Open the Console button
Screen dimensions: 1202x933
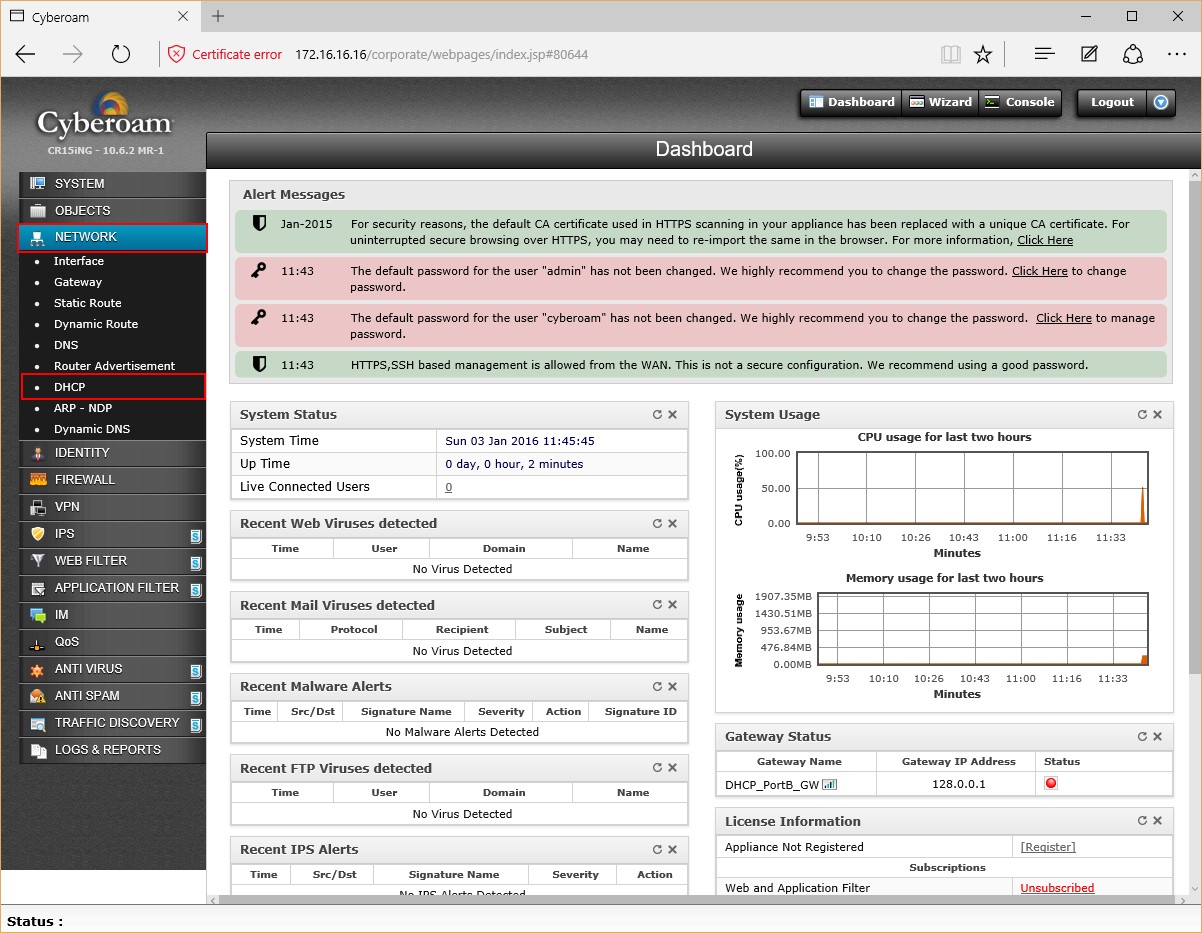[1019, 102]
